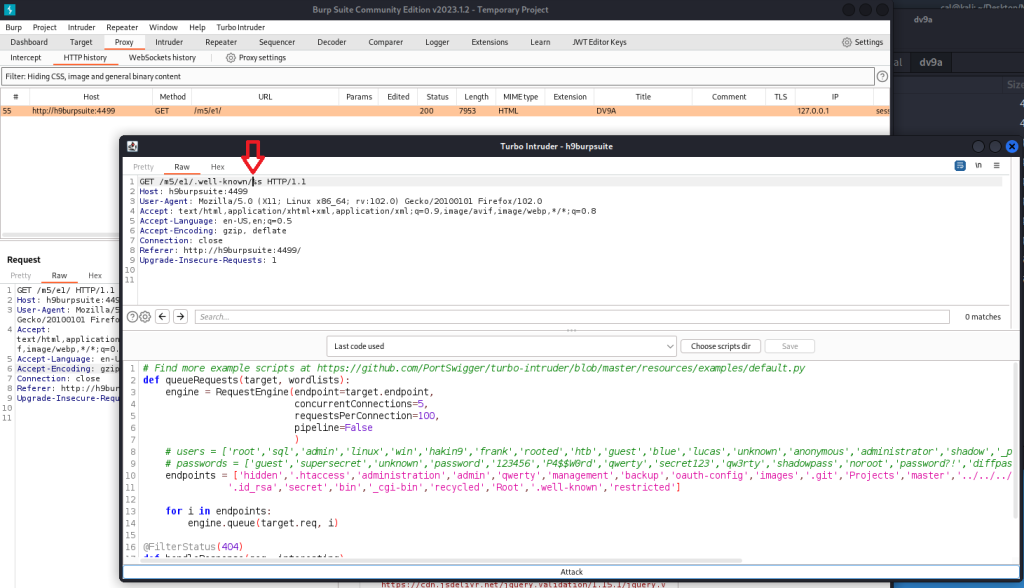Screen dimensions: 1024x588
Task: Go to the previous search match arrow
Action: tap(163, 317)
